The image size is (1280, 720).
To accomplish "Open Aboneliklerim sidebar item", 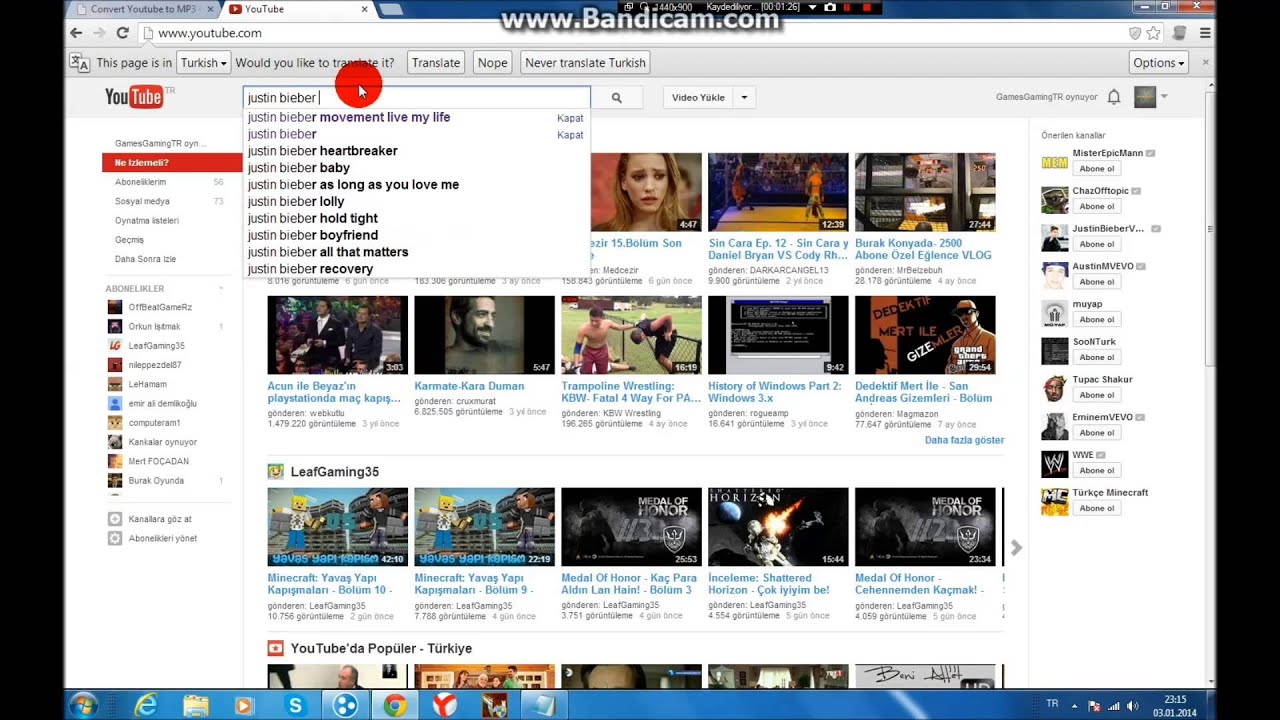I will pos(141,182).
